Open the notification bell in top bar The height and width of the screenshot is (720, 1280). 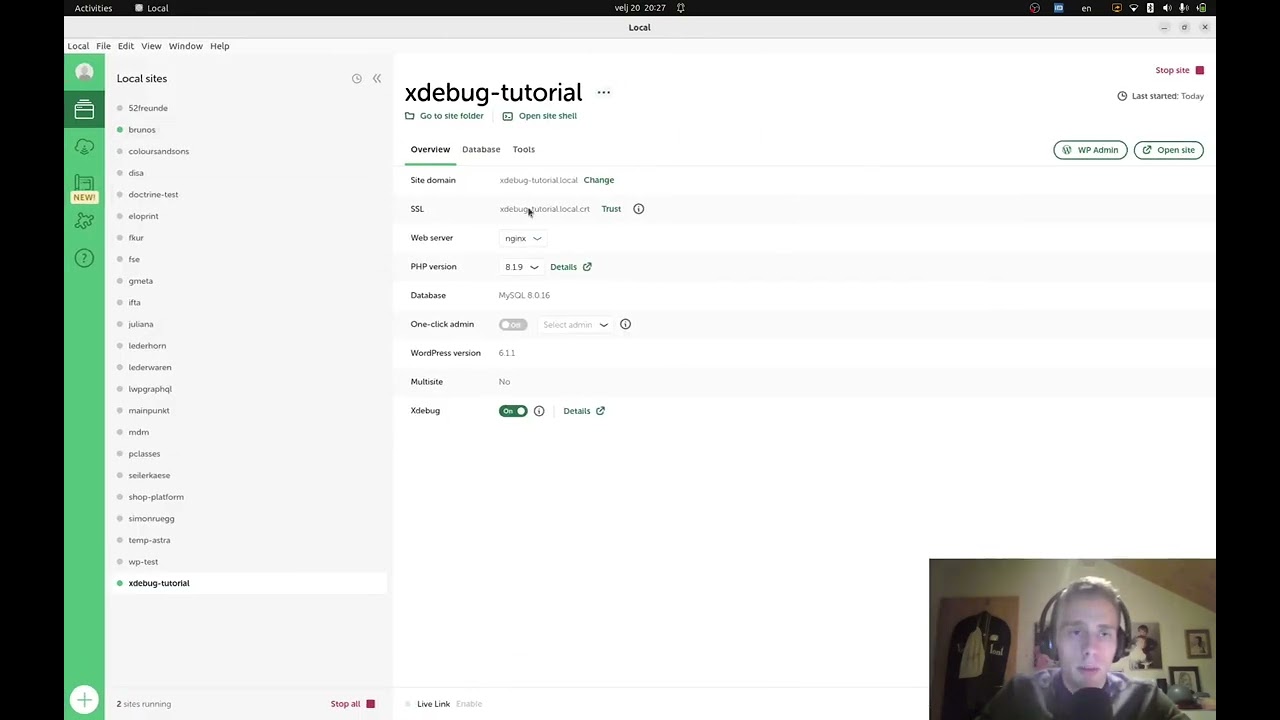(680, 8)
